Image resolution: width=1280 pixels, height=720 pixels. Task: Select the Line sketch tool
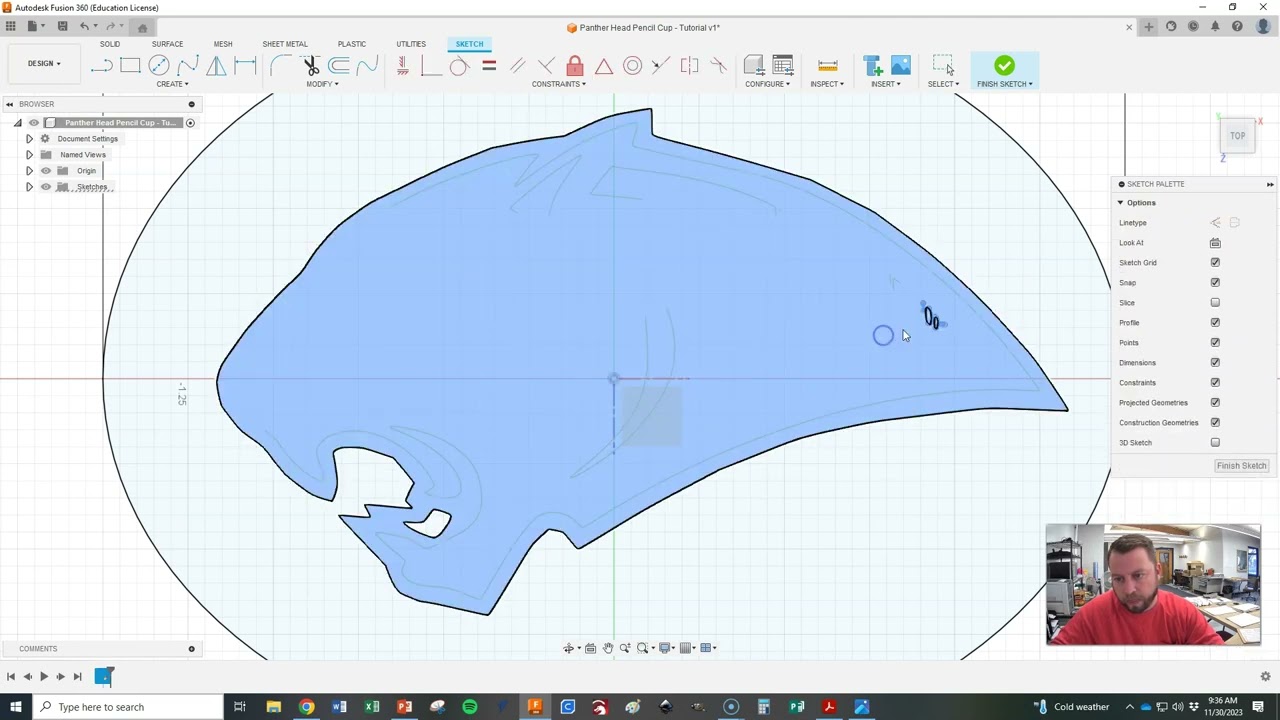click(x=101, y=66)
